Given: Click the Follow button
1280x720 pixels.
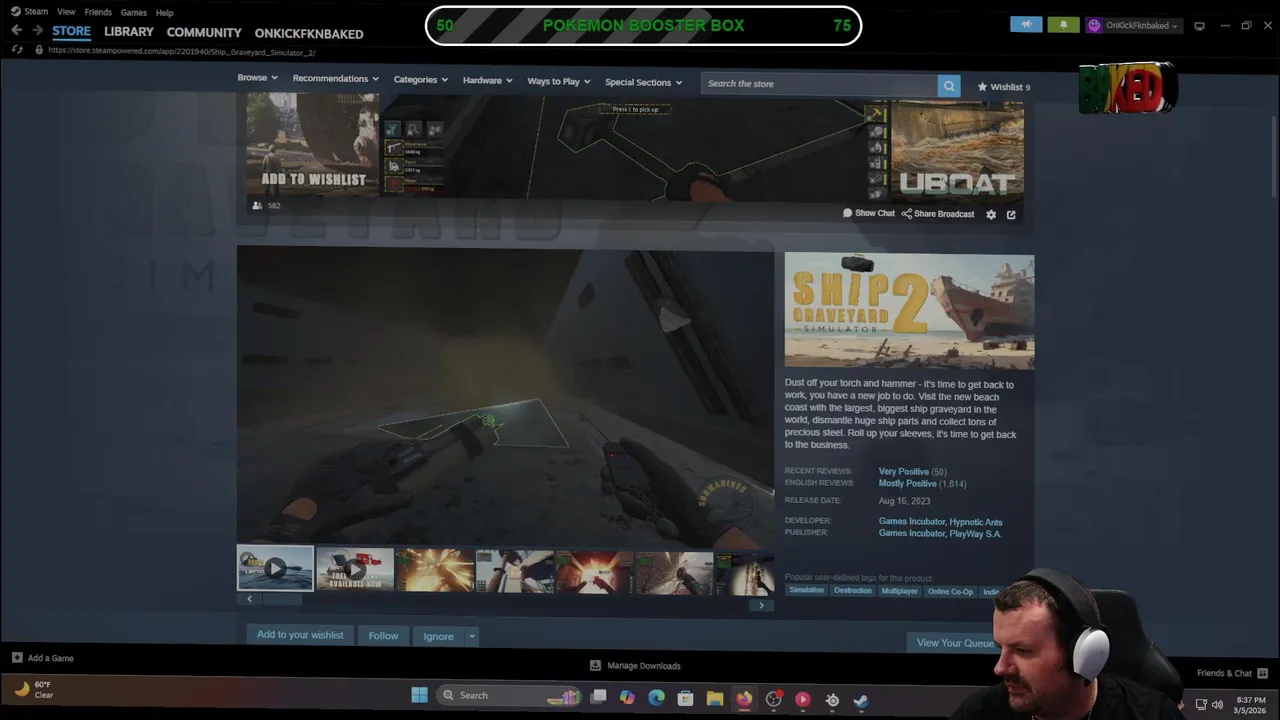Looking at the screenshot, I should coord(383,636).
